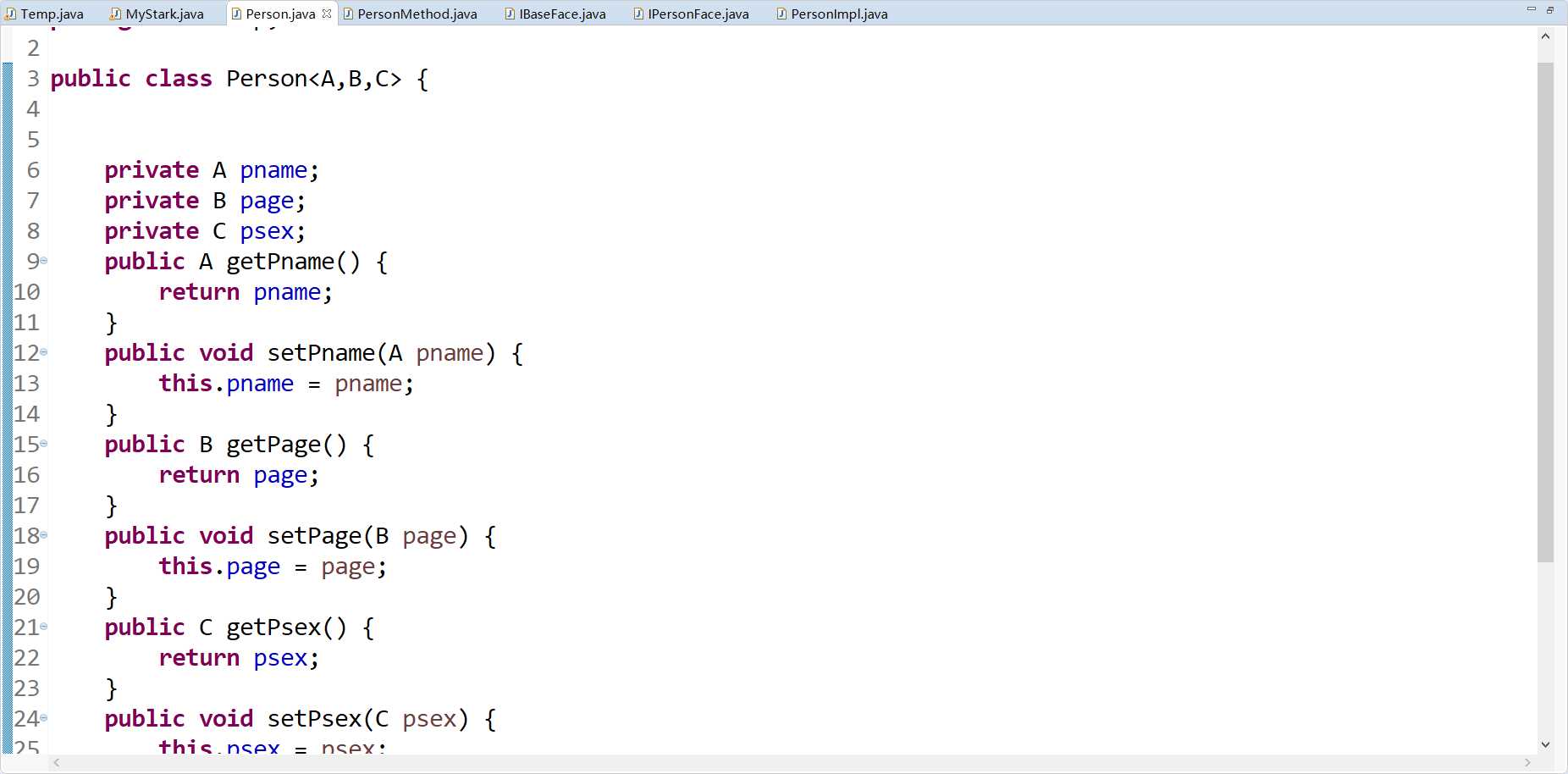Click the horizontal scrollbar right arrow
The height and width of the screenshot is (774, 1568).
(x=1527, y=763)
